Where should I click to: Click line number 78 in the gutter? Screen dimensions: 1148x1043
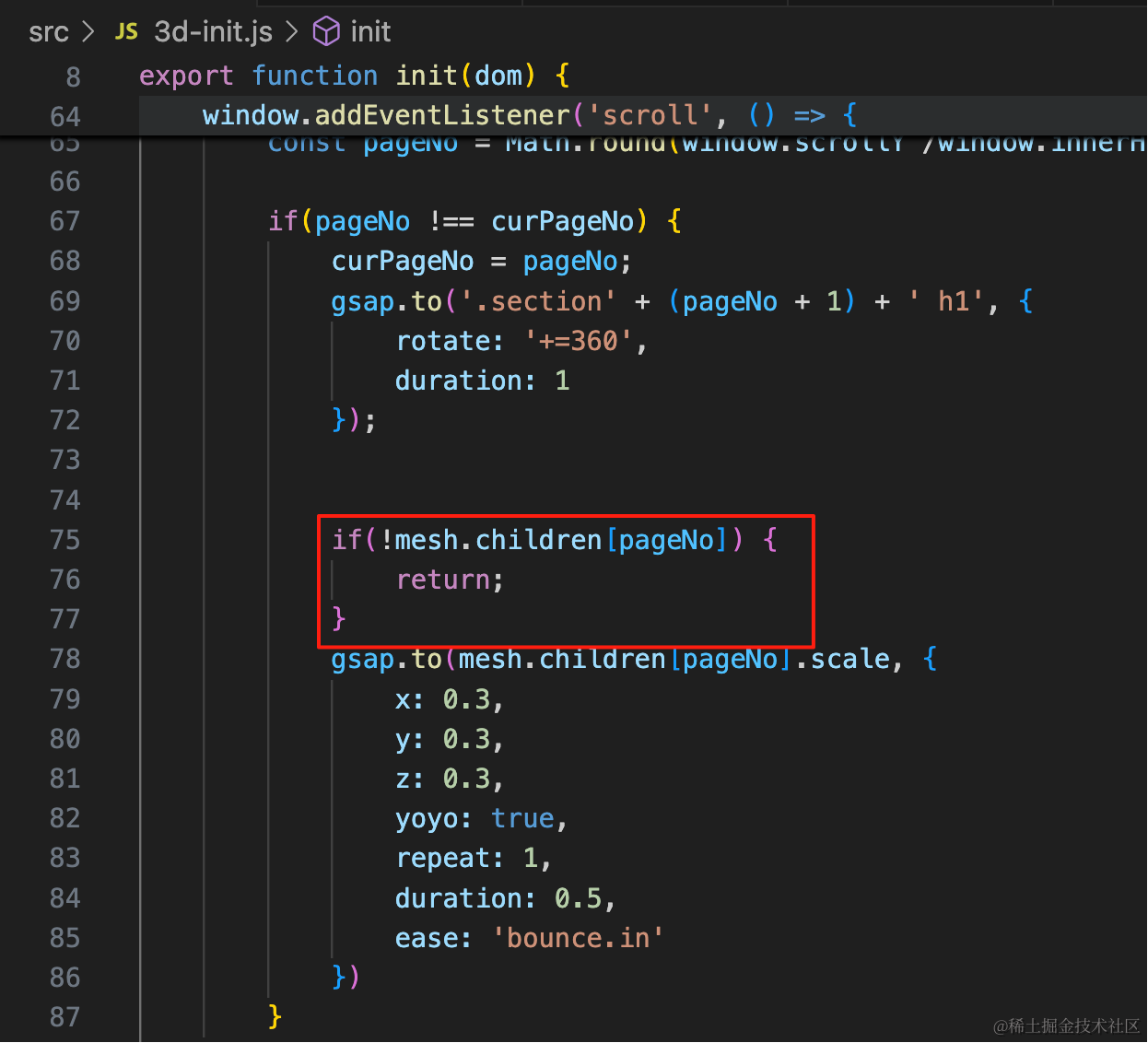pyautogui.click(x=65, y=659)
